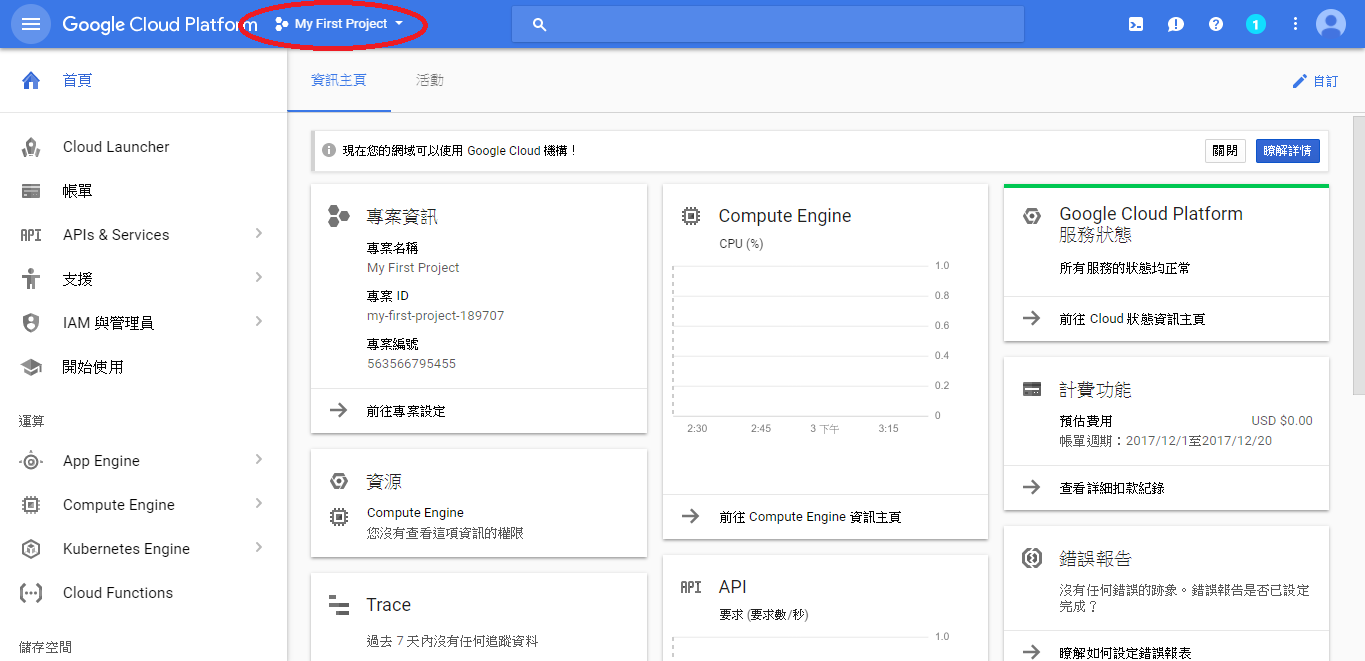1365x661 pixels.
Task: Open the feedback speech bubble icon
Action: click(1176, 24)
